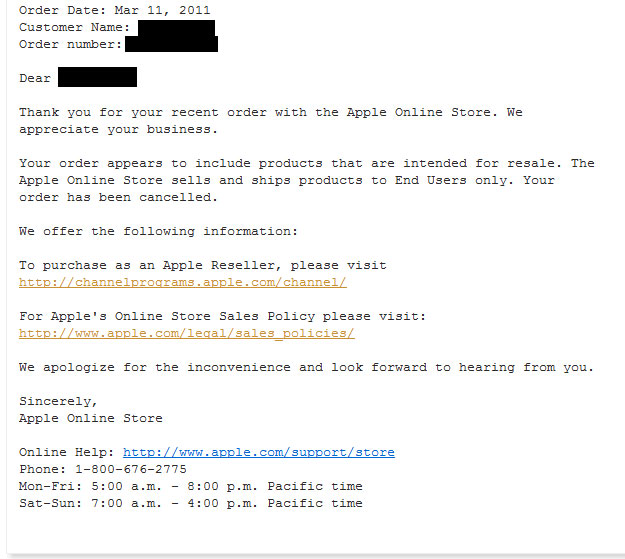Click 'We offer the following information' text
625x559 pixels.
coord(158,232)
